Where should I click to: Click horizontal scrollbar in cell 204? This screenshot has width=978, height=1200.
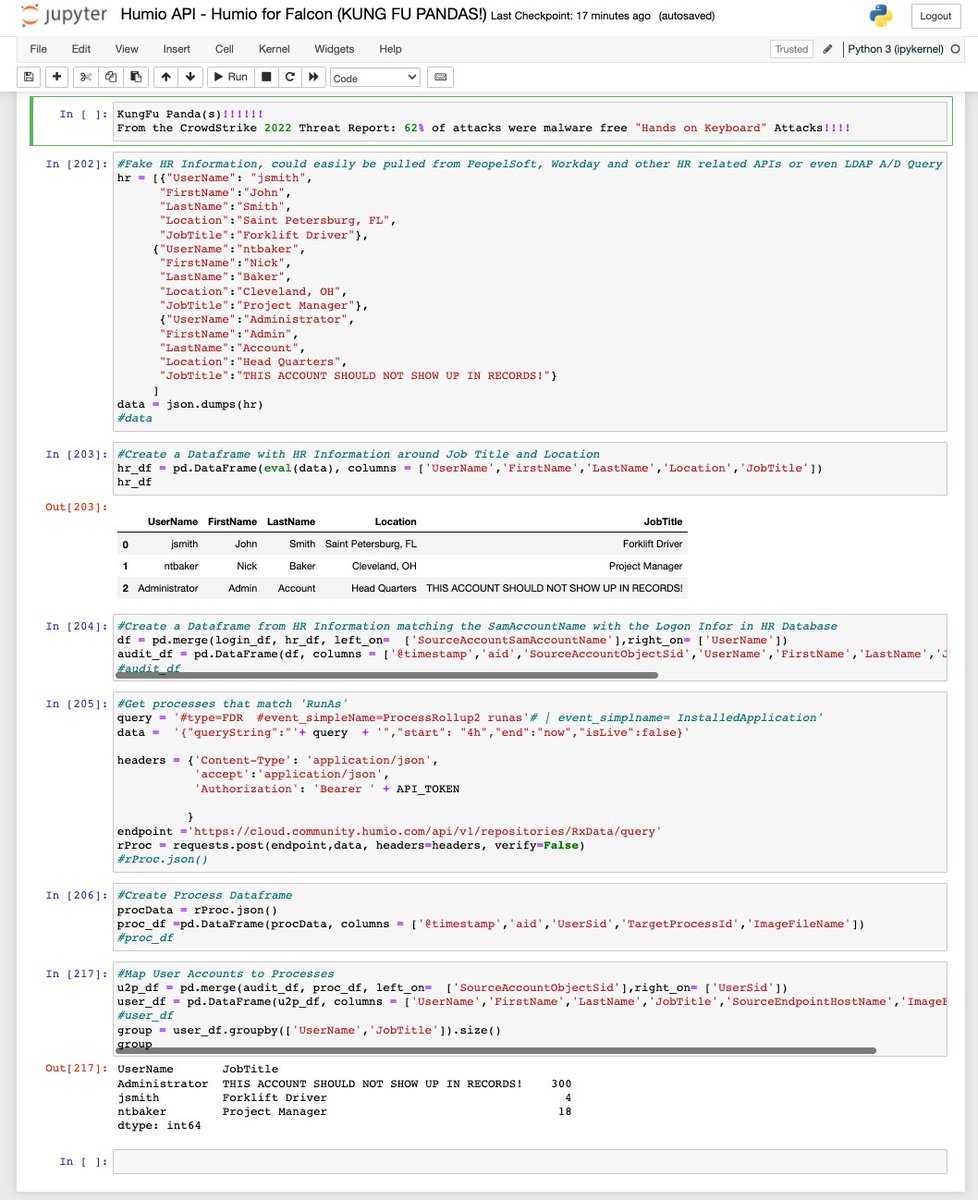tap(387, 675)
